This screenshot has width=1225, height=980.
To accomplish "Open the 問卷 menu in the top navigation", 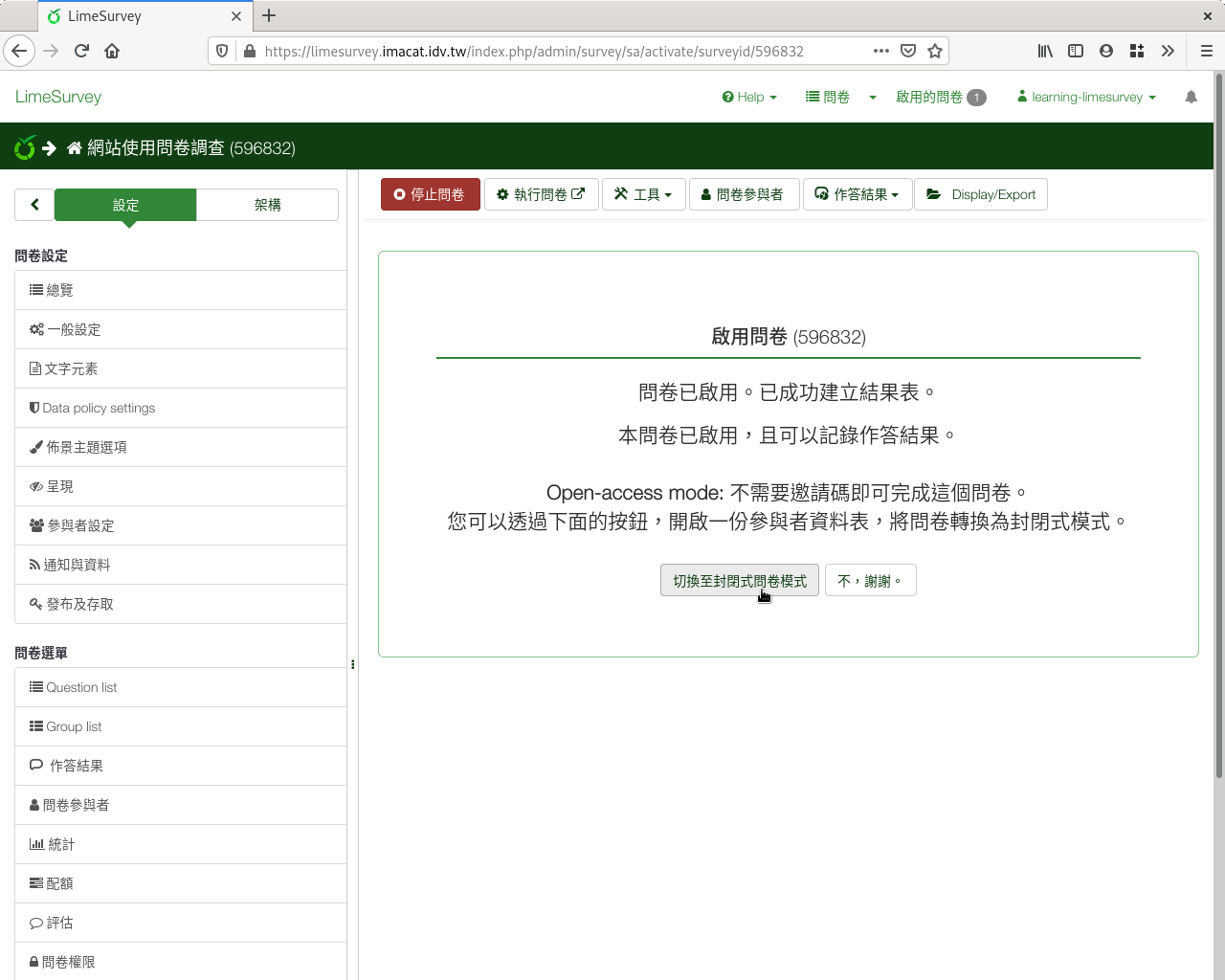I will point(828,97).
